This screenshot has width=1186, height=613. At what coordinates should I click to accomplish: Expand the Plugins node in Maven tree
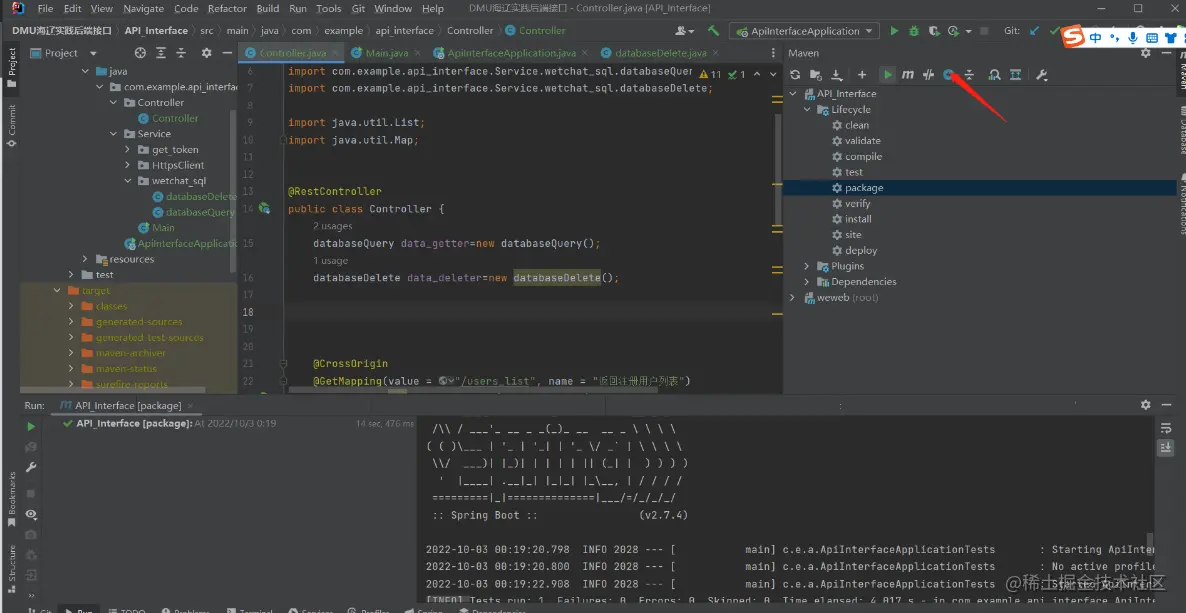[x=808, y=266]
